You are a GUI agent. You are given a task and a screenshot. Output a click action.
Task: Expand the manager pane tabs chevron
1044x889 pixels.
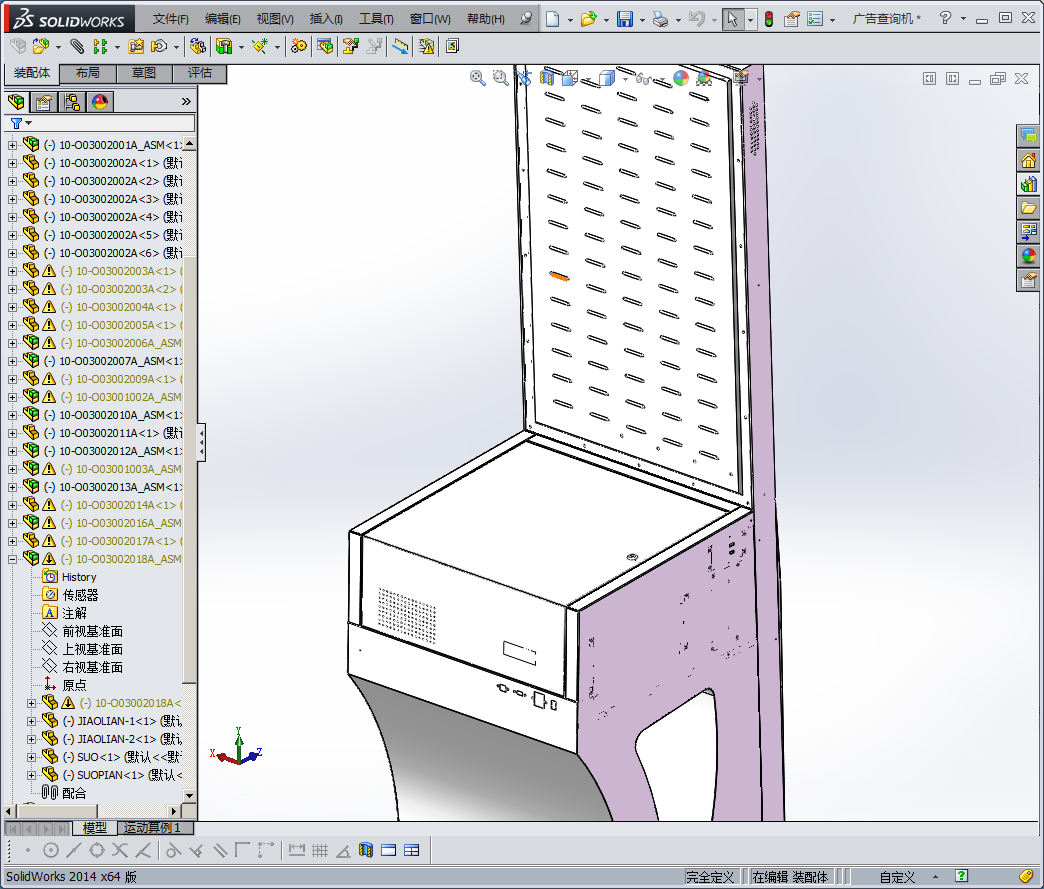186,102
